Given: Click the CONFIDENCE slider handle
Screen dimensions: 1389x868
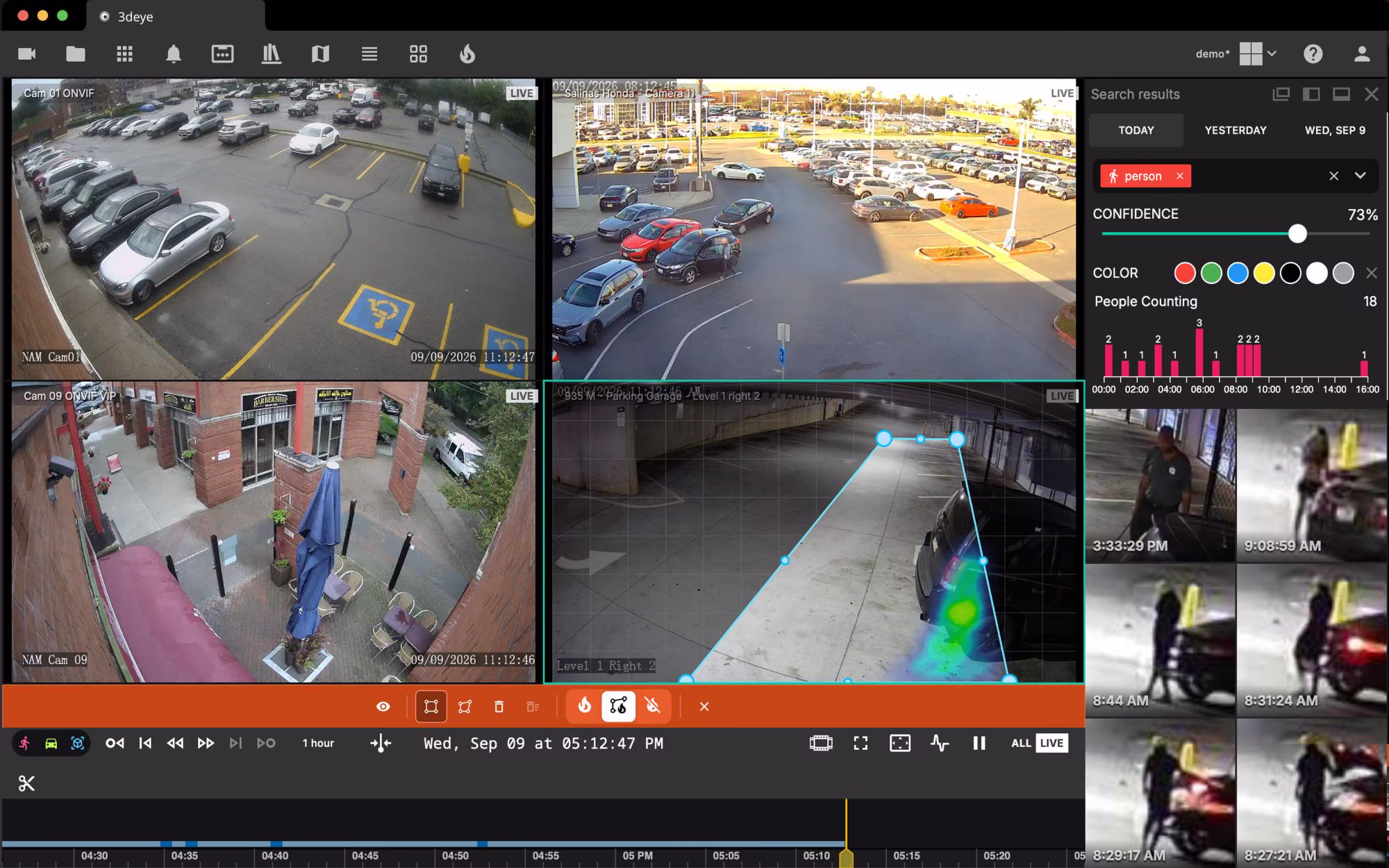Looking at the screenshot, I should tap(1297, 234).
